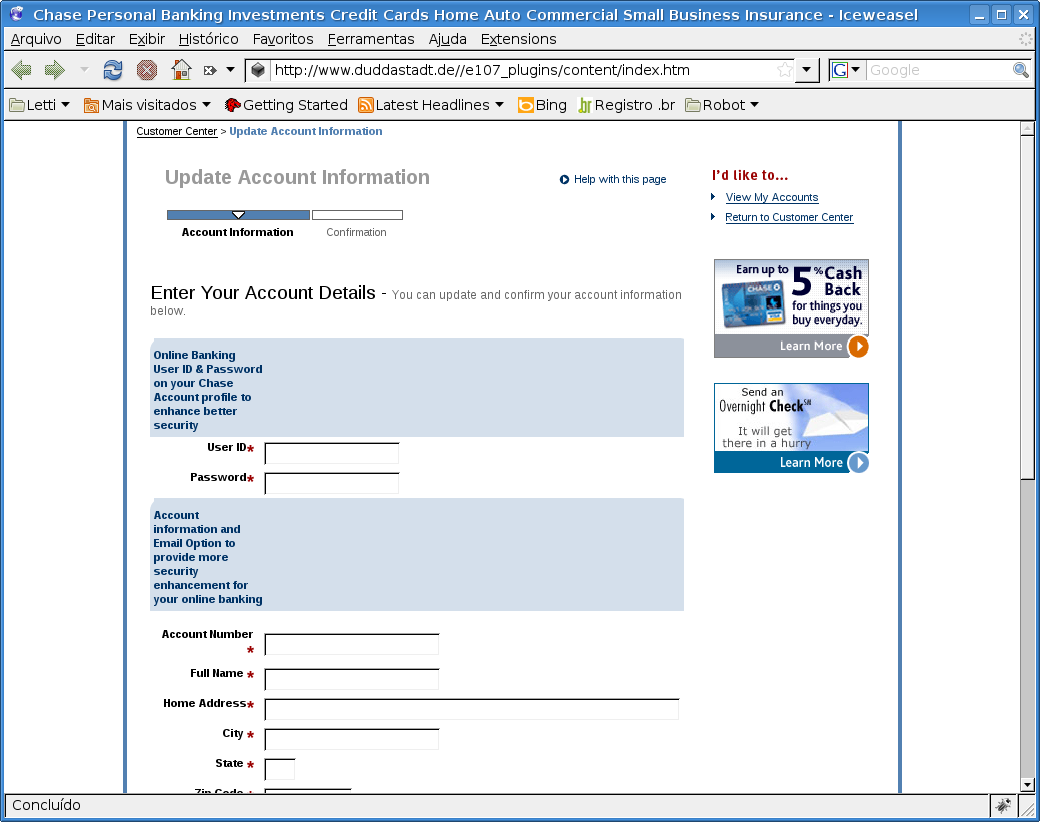The height and width of the screenshot is (822, 1040).
Task: Click the "Enter Your Account Details" heading
Action: [263, 293]
